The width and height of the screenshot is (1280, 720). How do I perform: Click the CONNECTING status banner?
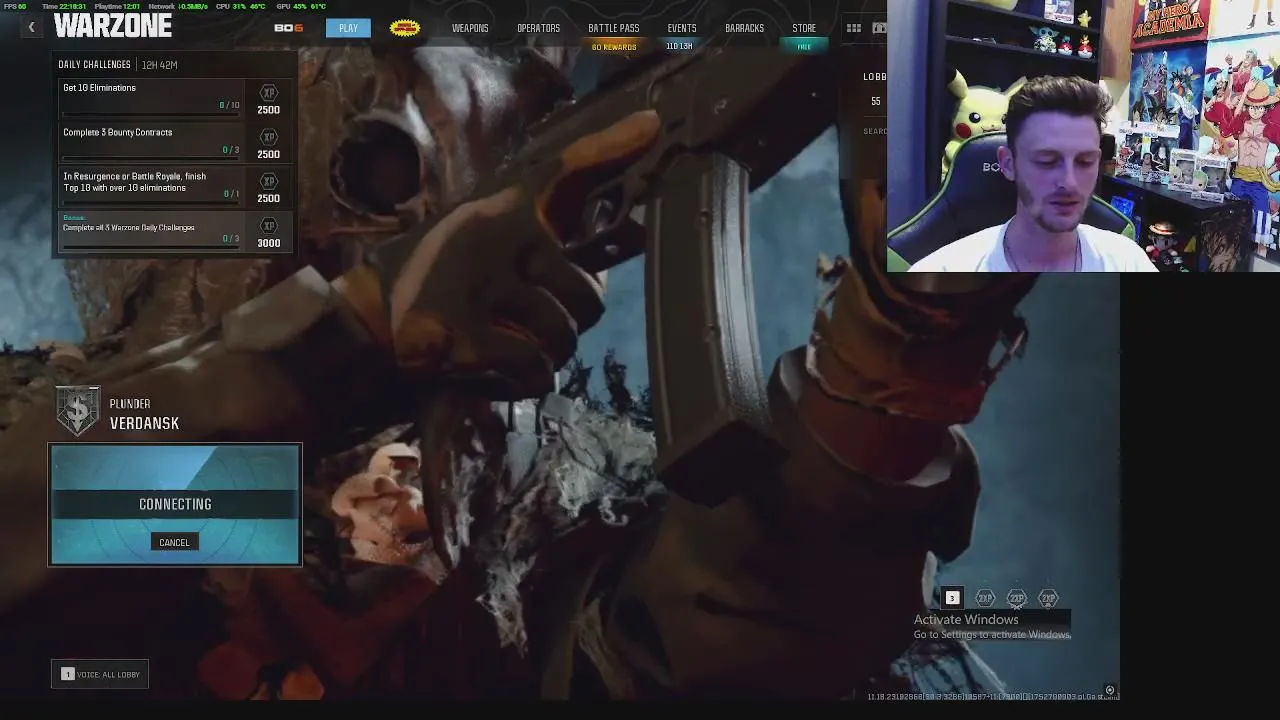pyautogui.click(x=175, y=504)
